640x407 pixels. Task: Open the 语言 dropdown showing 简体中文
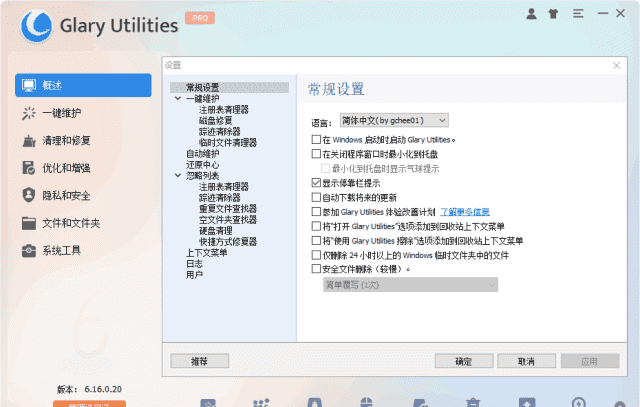pos(394,120)
